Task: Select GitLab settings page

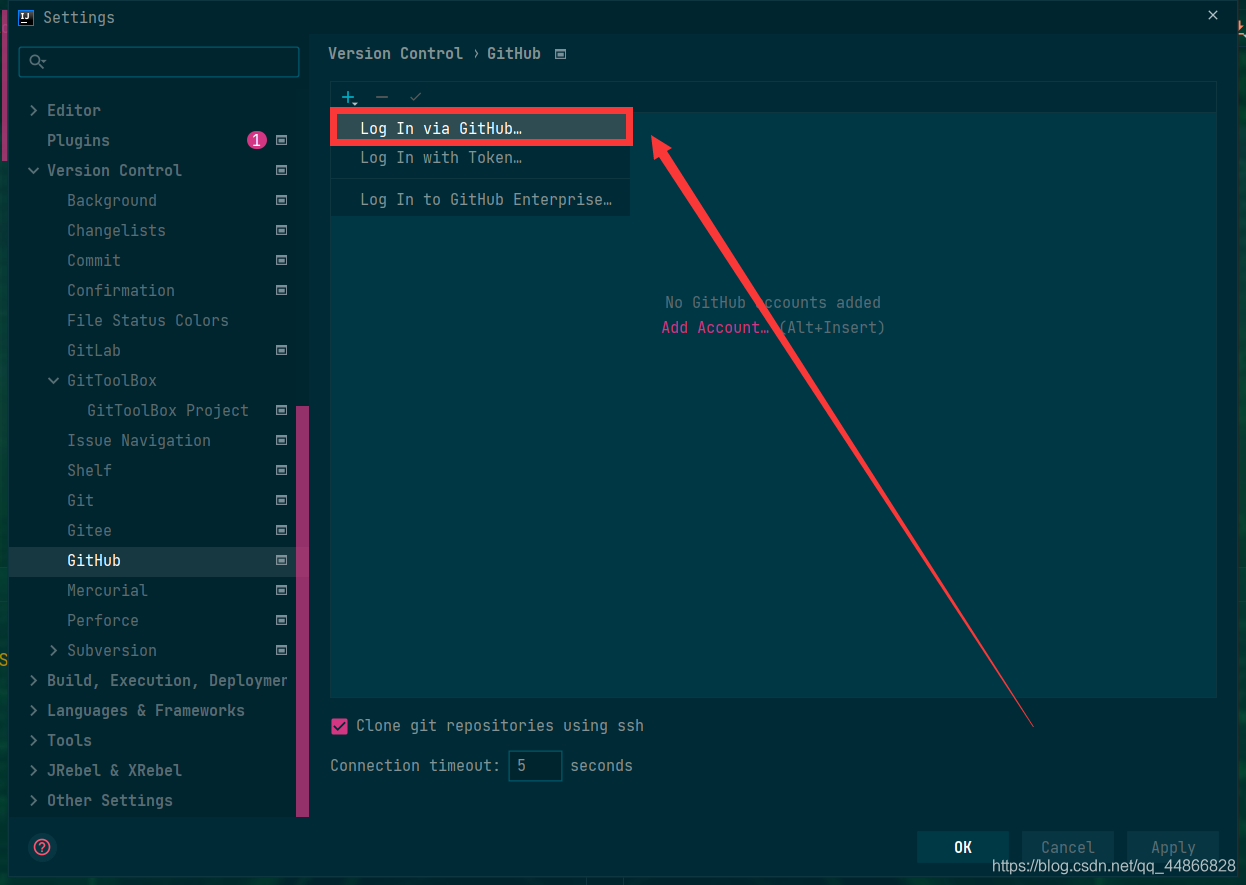Action: (x=94, y=351)
